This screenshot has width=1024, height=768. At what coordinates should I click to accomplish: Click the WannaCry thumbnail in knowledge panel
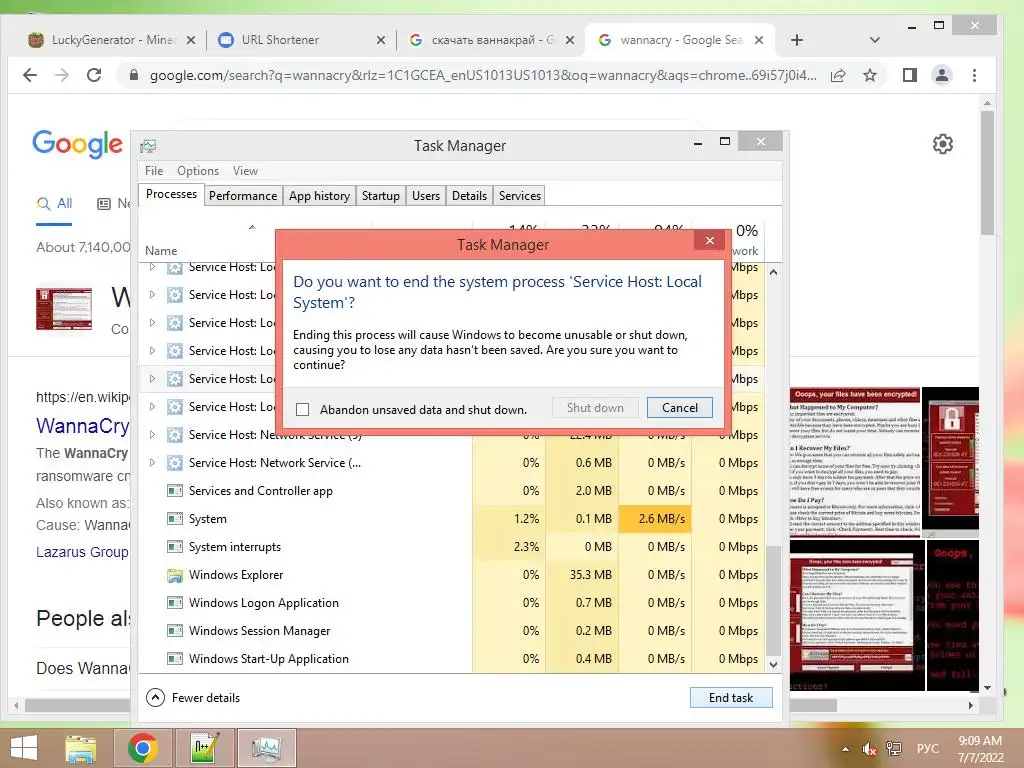tap(63, 308)
